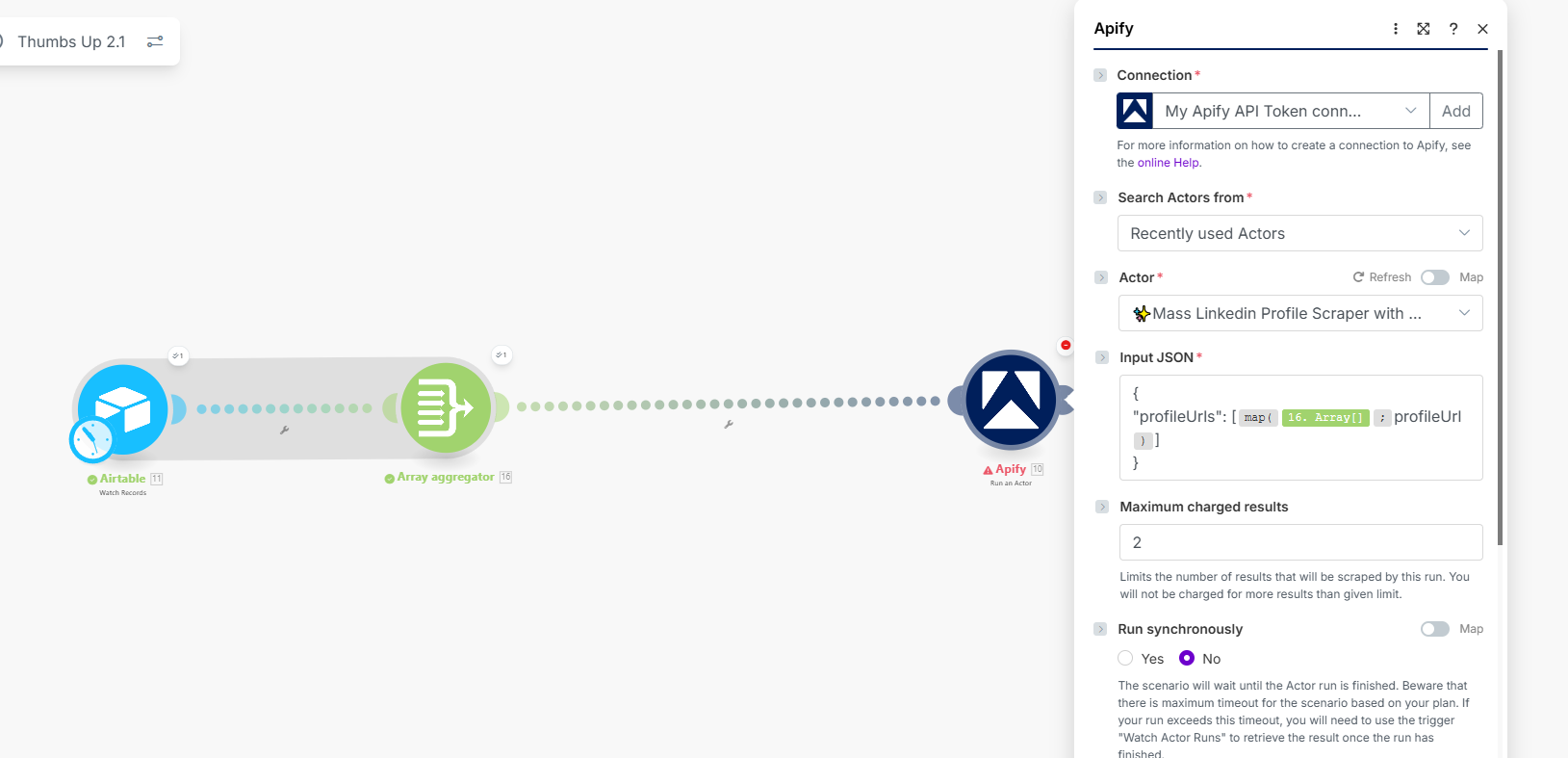Click the Array aggregator module label
This screenshot has height=758, width=1568.
point(446,477)
